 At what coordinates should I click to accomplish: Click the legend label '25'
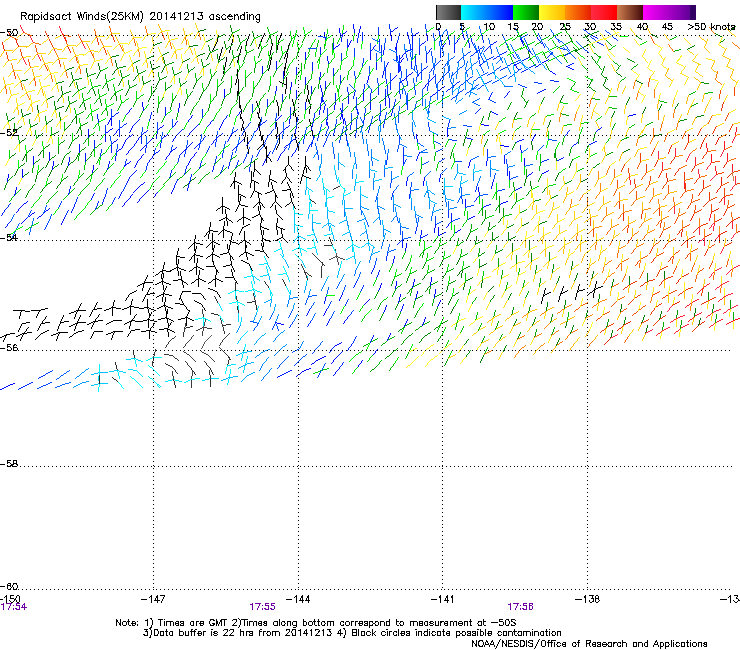565,27
